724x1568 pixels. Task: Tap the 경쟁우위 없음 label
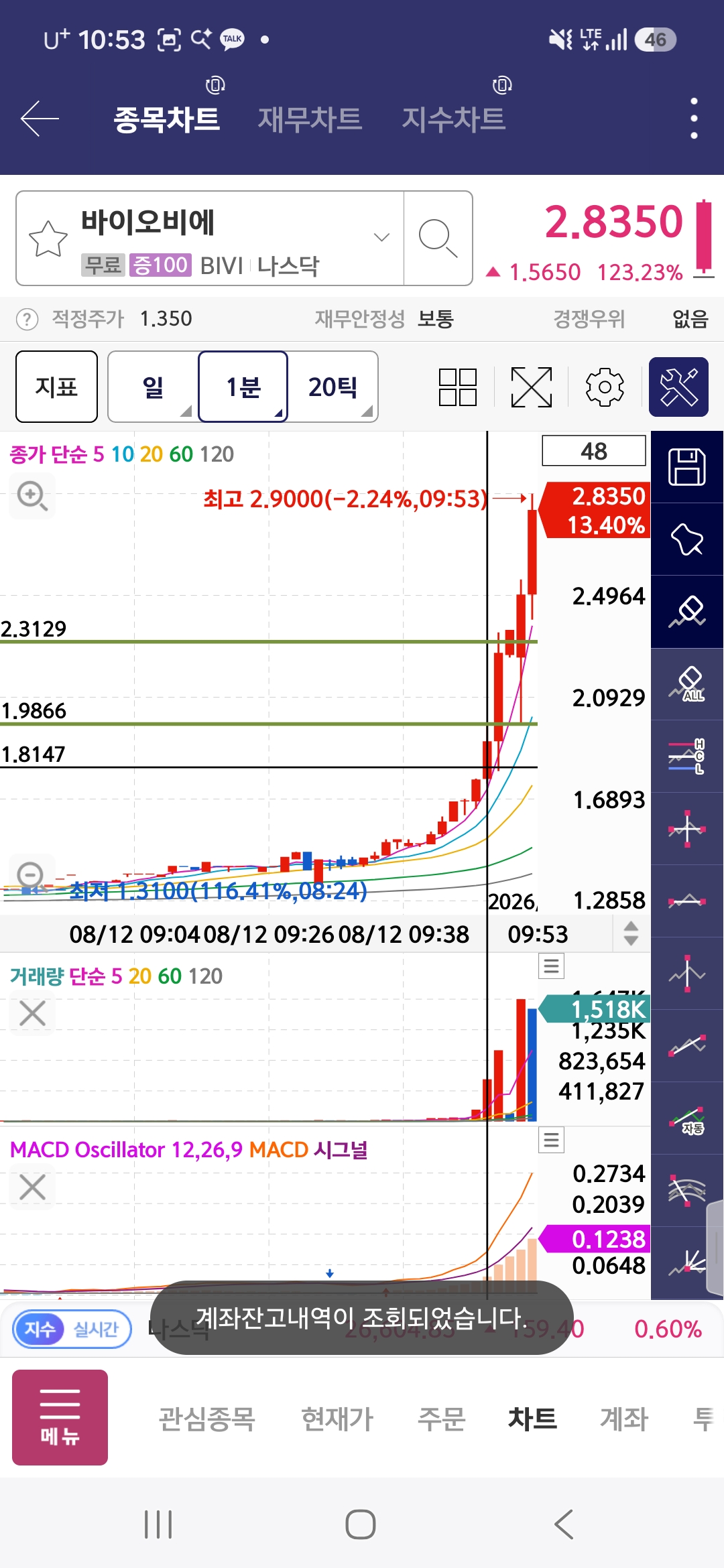tap(631, 319)
